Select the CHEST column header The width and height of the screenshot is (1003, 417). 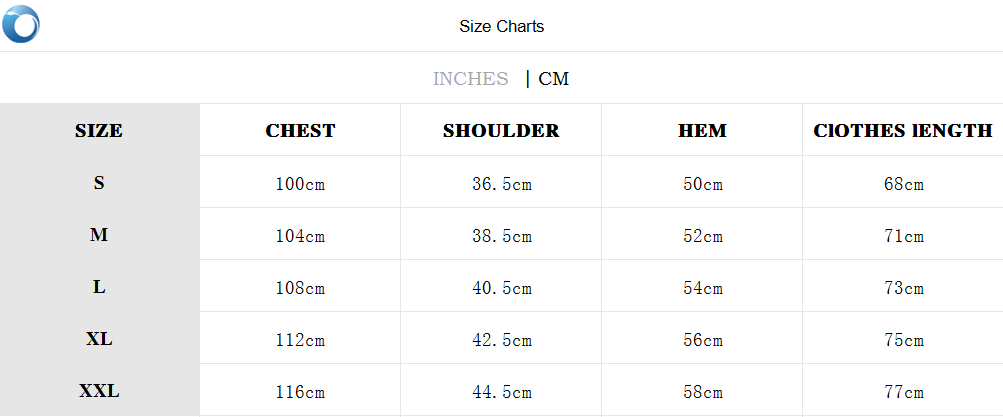tap(300, 131)
